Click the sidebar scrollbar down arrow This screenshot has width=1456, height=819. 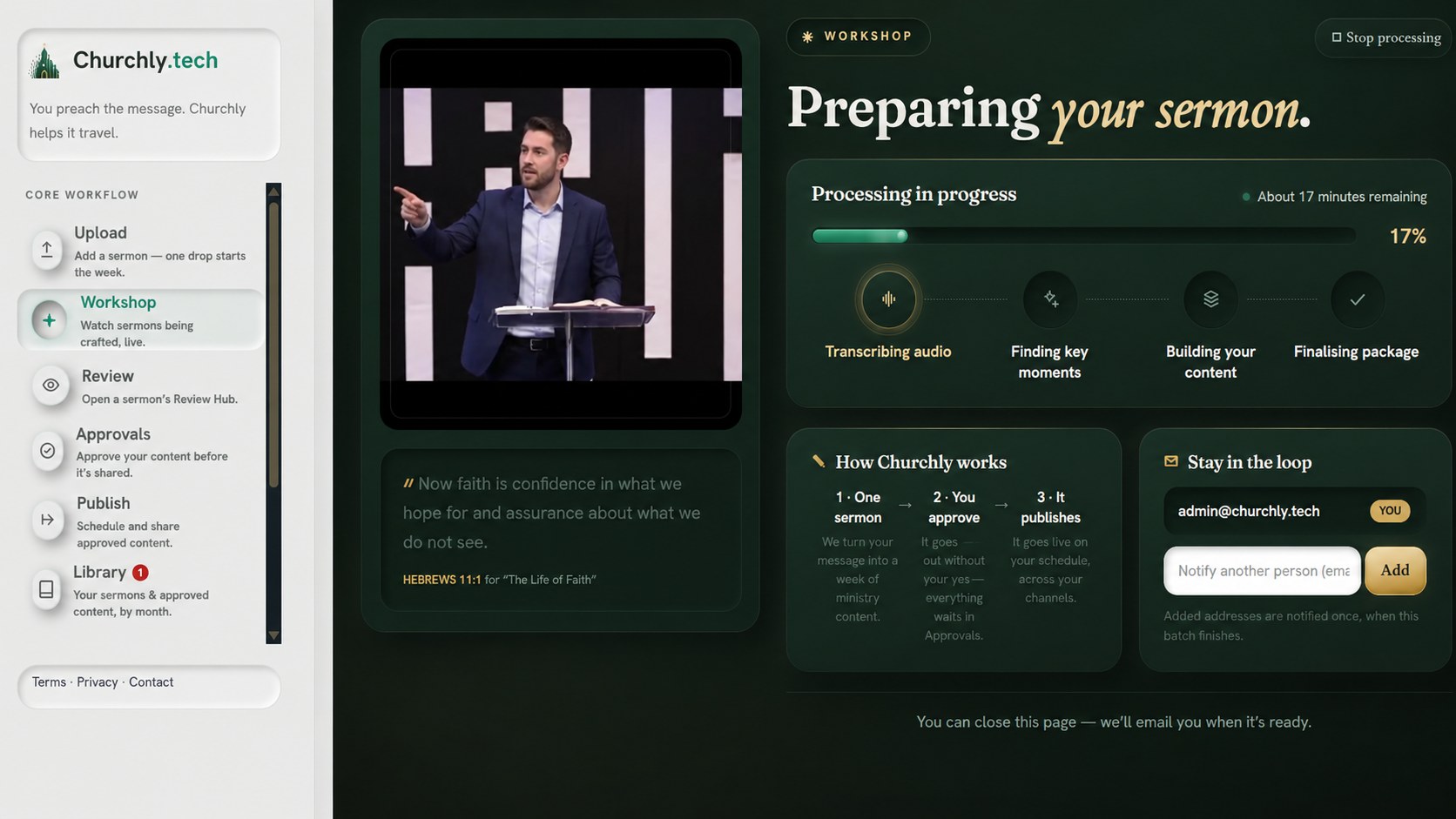click(273, 635)
